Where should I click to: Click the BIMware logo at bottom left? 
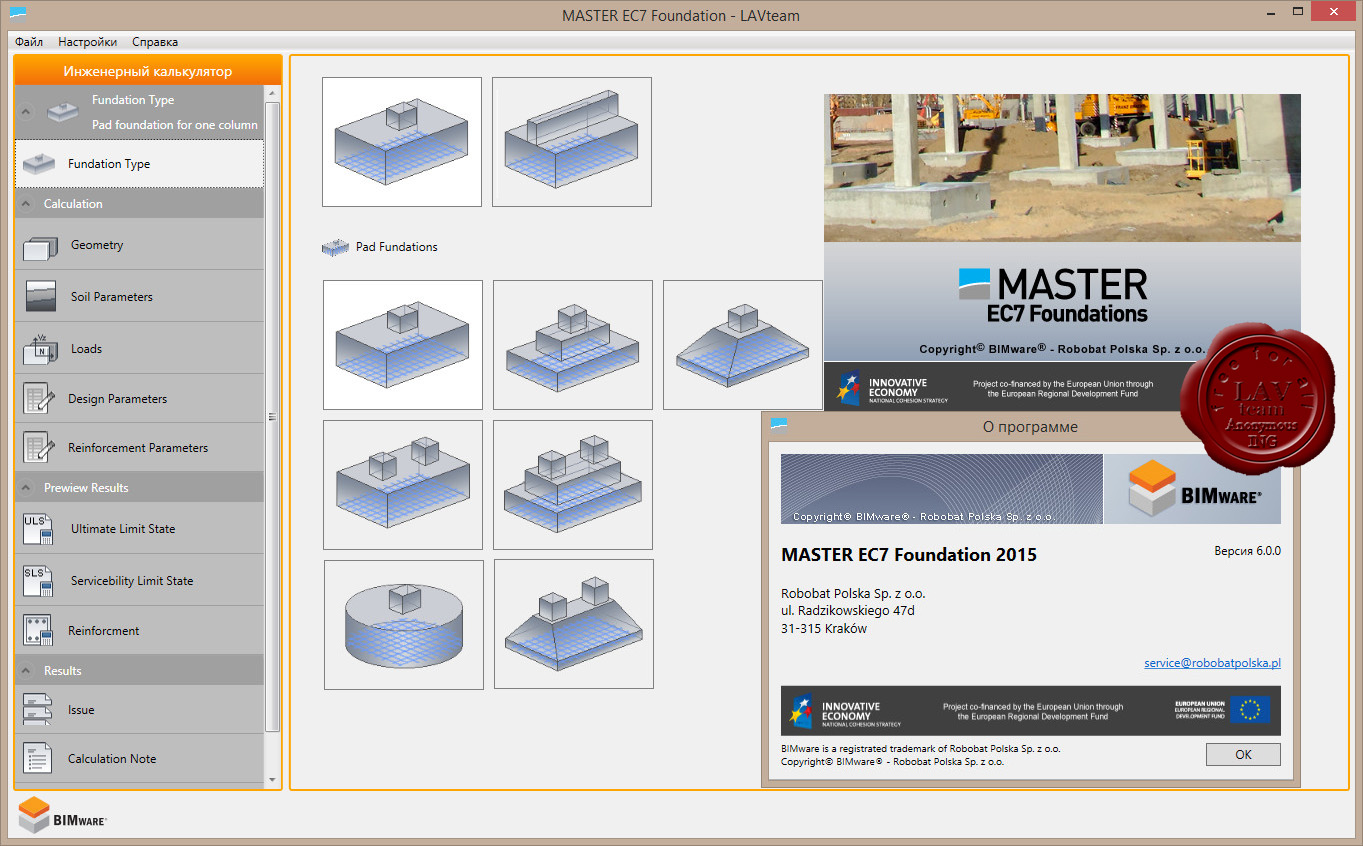62,815
